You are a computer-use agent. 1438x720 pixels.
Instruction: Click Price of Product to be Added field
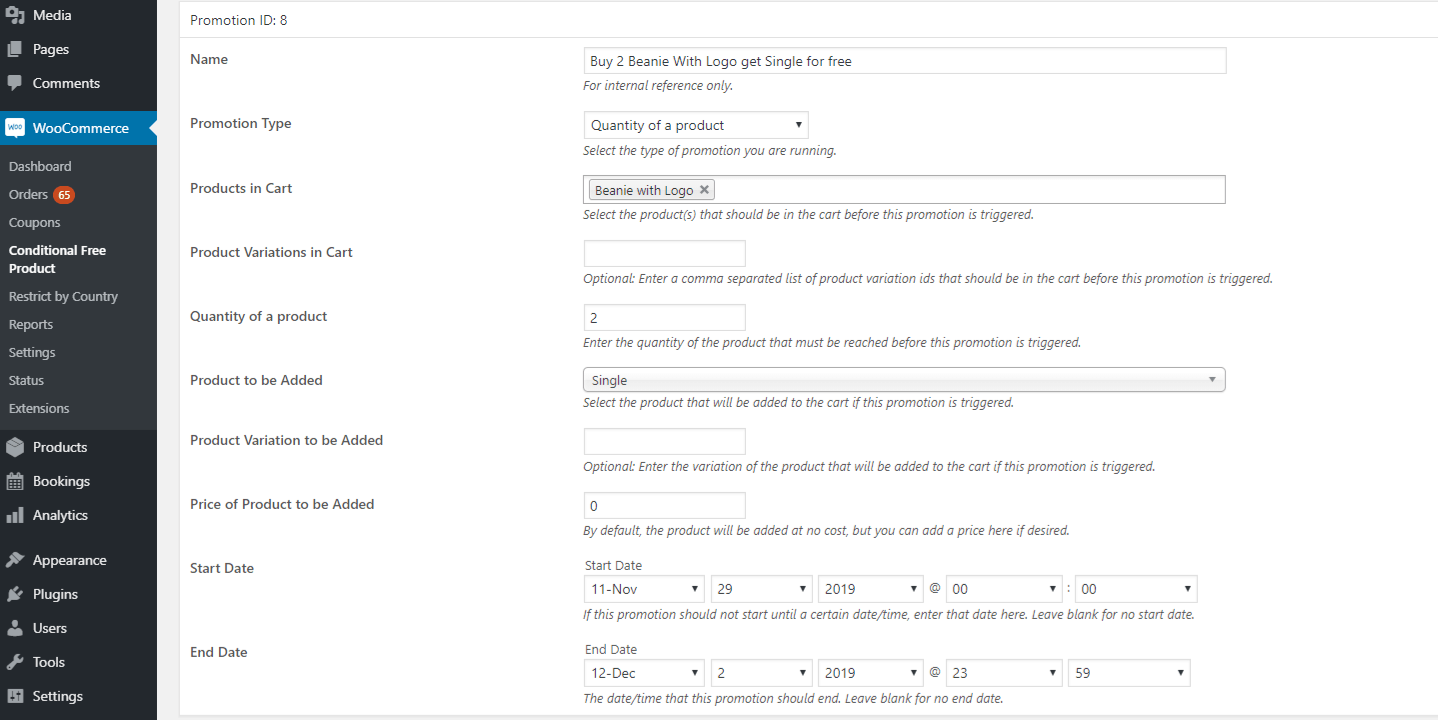click(664, 505)
